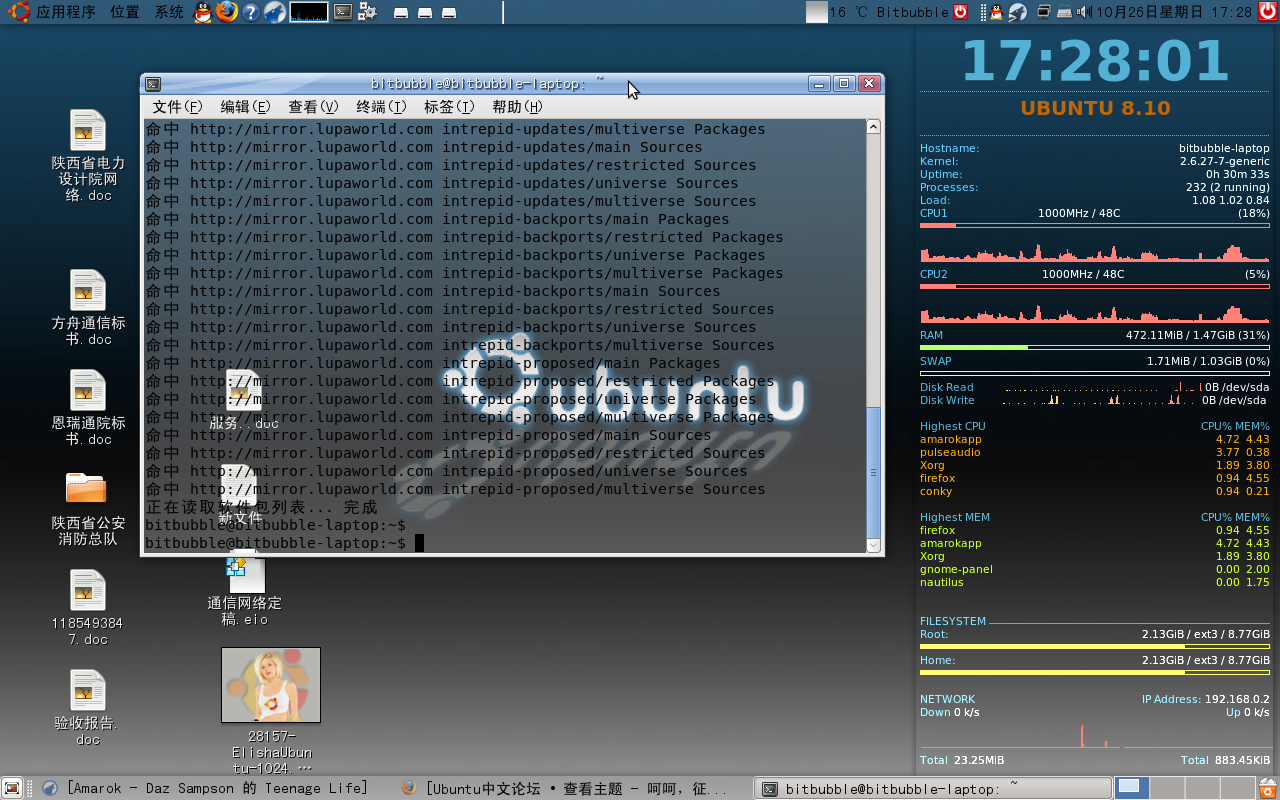Click terminal scrollbar up arrow
Screen dimensions: 1280x800
pos(873,127)
